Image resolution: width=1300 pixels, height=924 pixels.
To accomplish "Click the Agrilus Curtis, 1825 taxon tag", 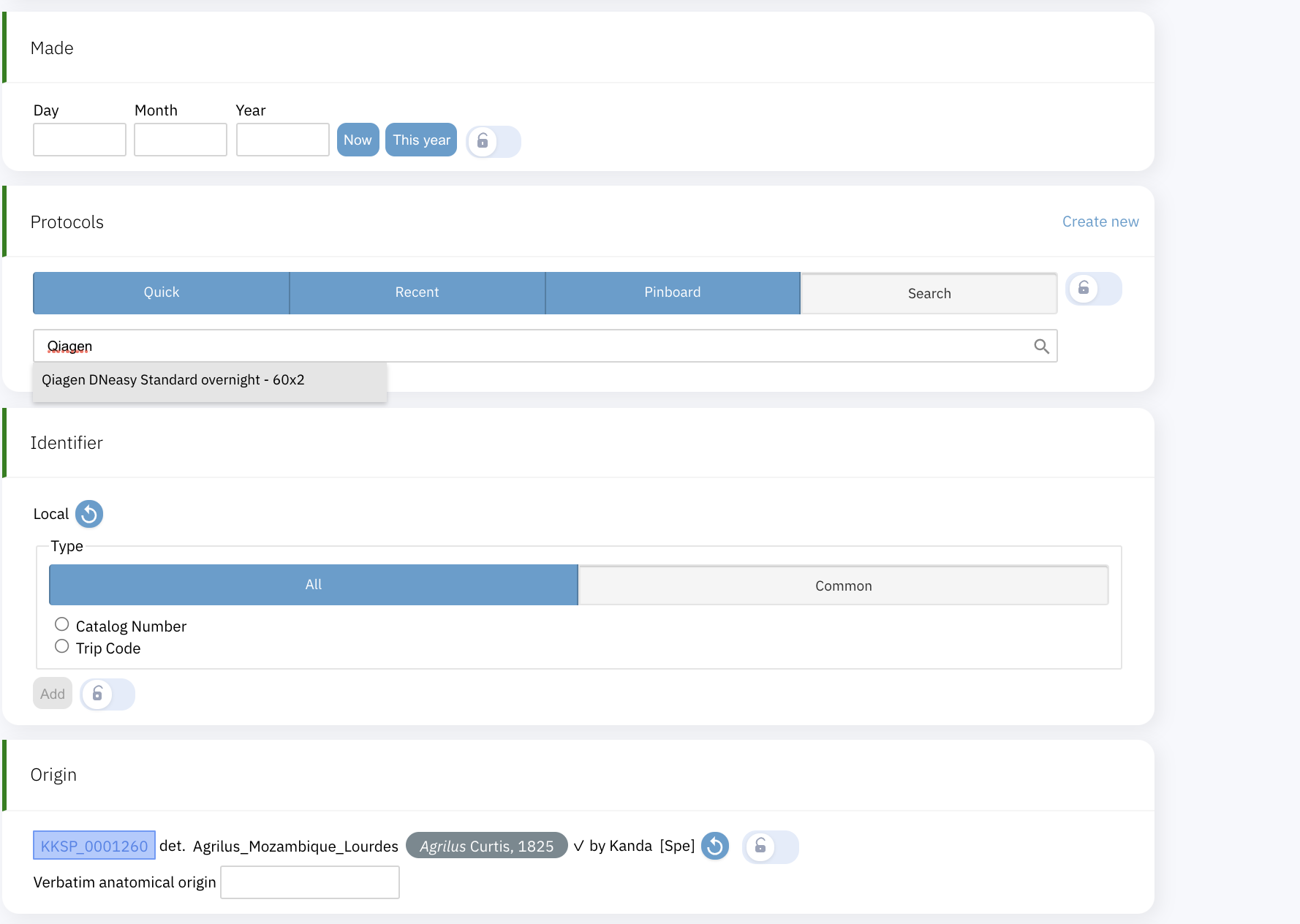I will point(487,846).
